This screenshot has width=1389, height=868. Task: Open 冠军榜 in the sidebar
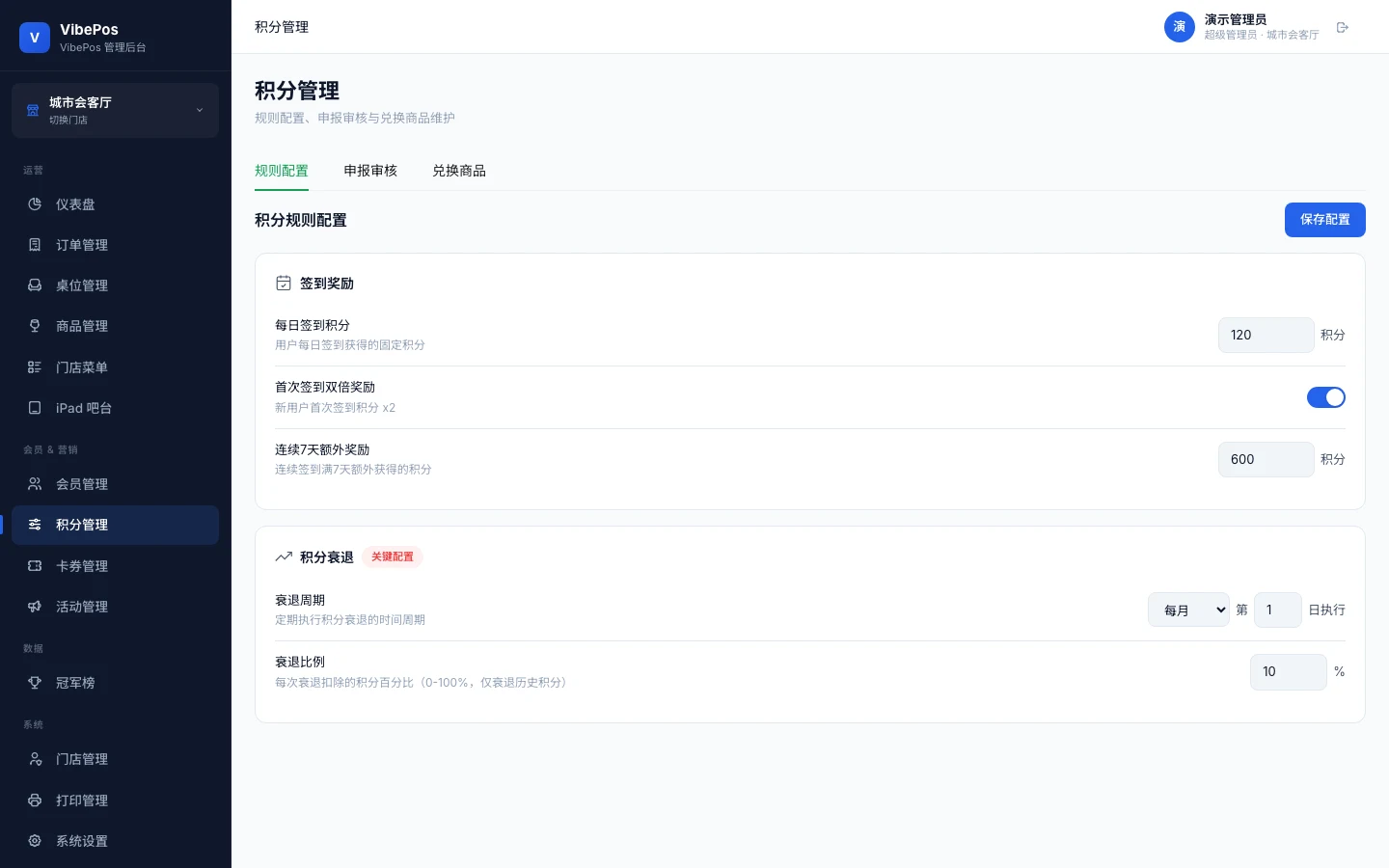(116, 683)
